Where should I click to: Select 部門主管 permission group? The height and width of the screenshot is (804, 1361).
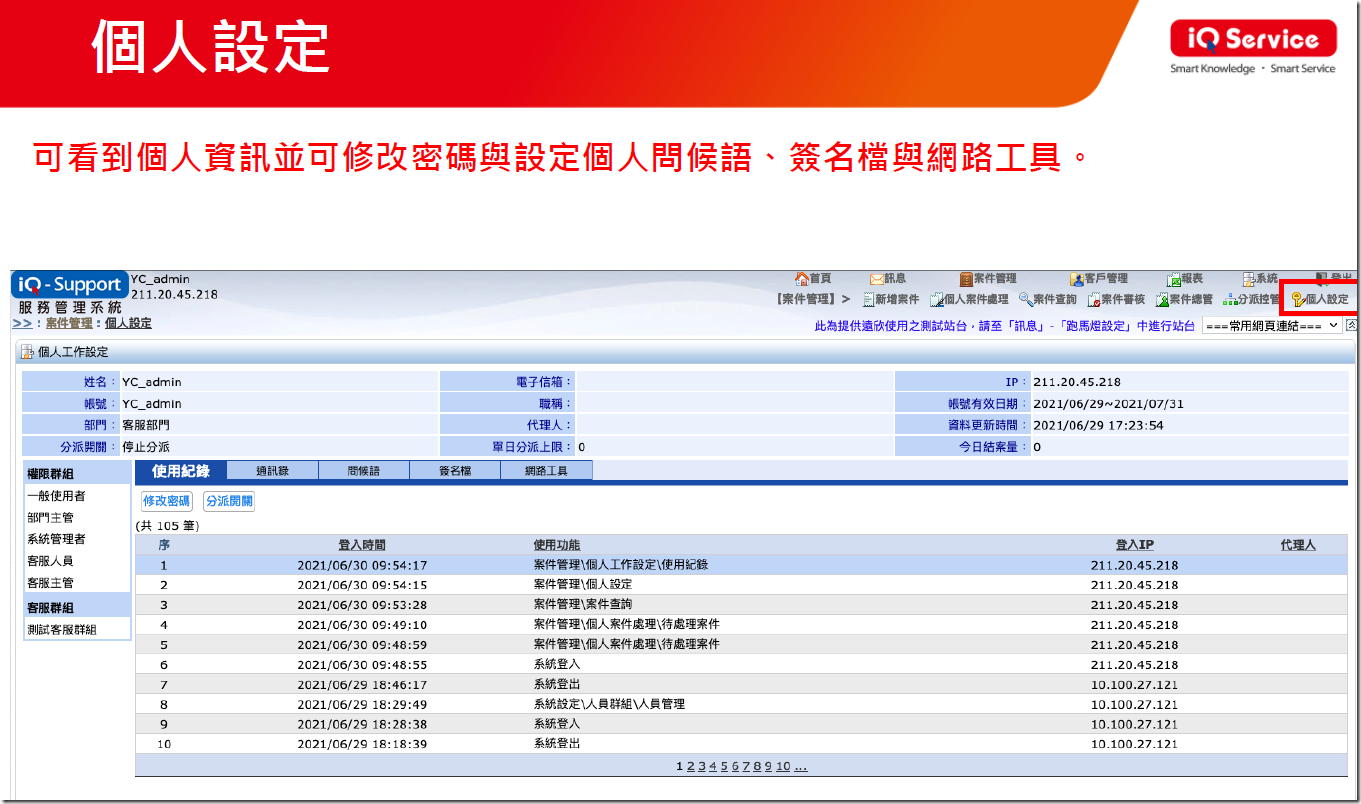point(50,518)
